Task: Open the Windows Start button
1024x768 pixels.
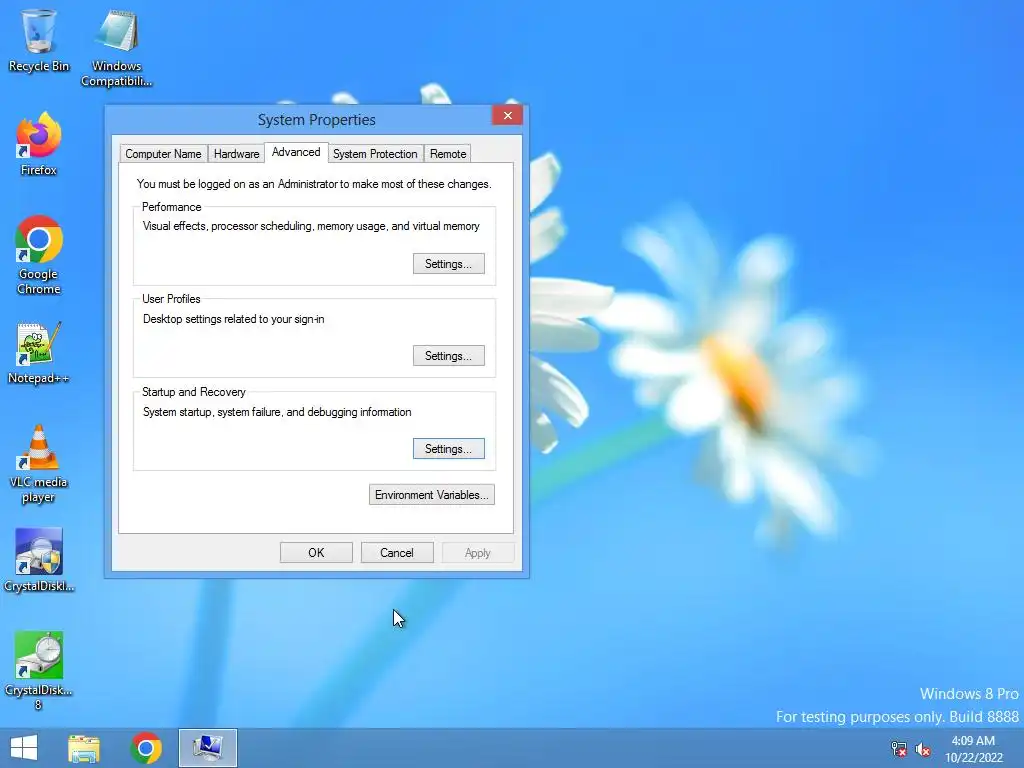Action: coord(24,748)
